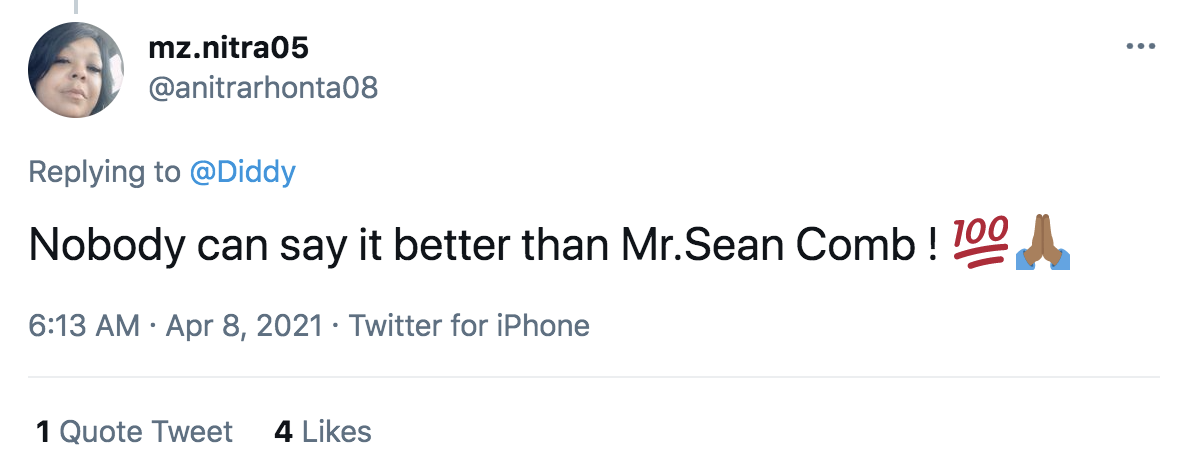The width and height of the screenshot is (1192, 476).
Task: Click the thread connector line above the avatar
Action: (x=76, y=6)
